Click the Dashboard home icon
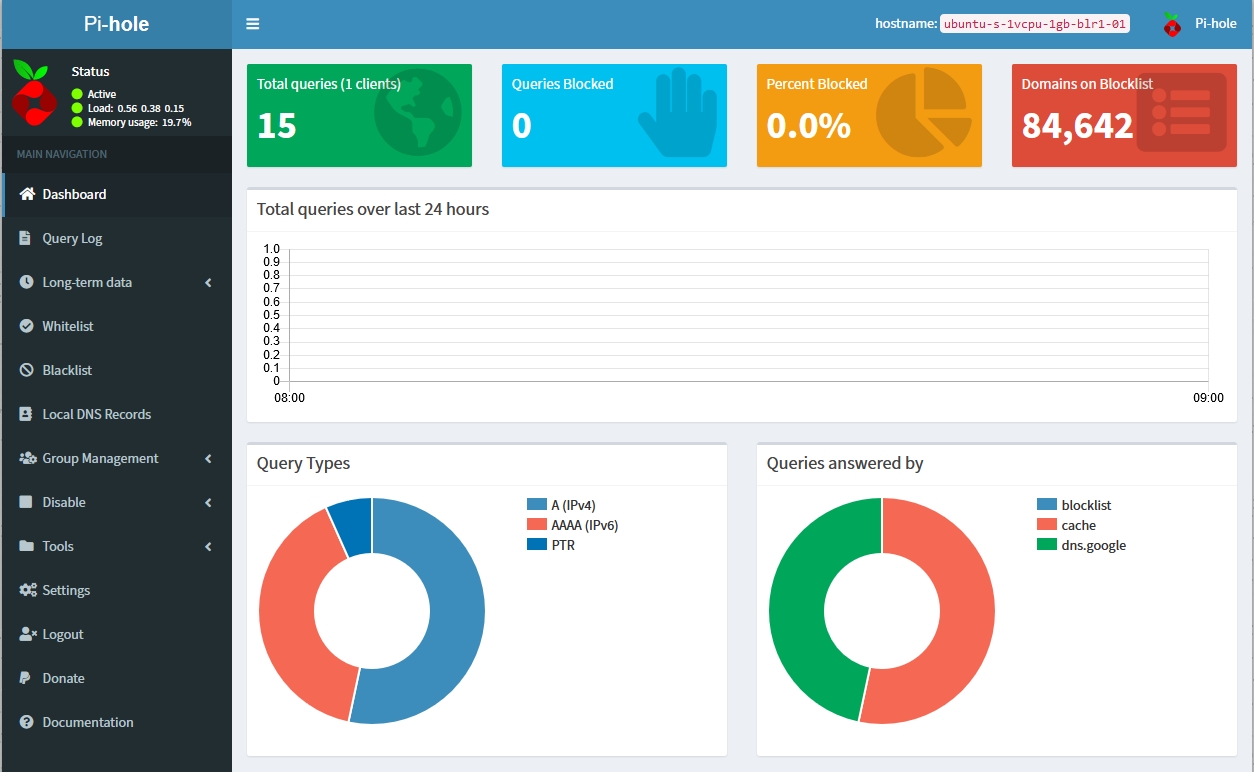The height and width of the screenshot is (772, 1254). coord(27,194)
